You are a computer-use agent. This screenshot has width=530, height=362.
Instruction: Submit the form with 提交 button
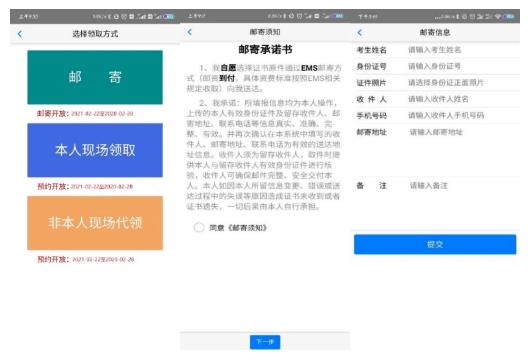[x=435, y=244]
